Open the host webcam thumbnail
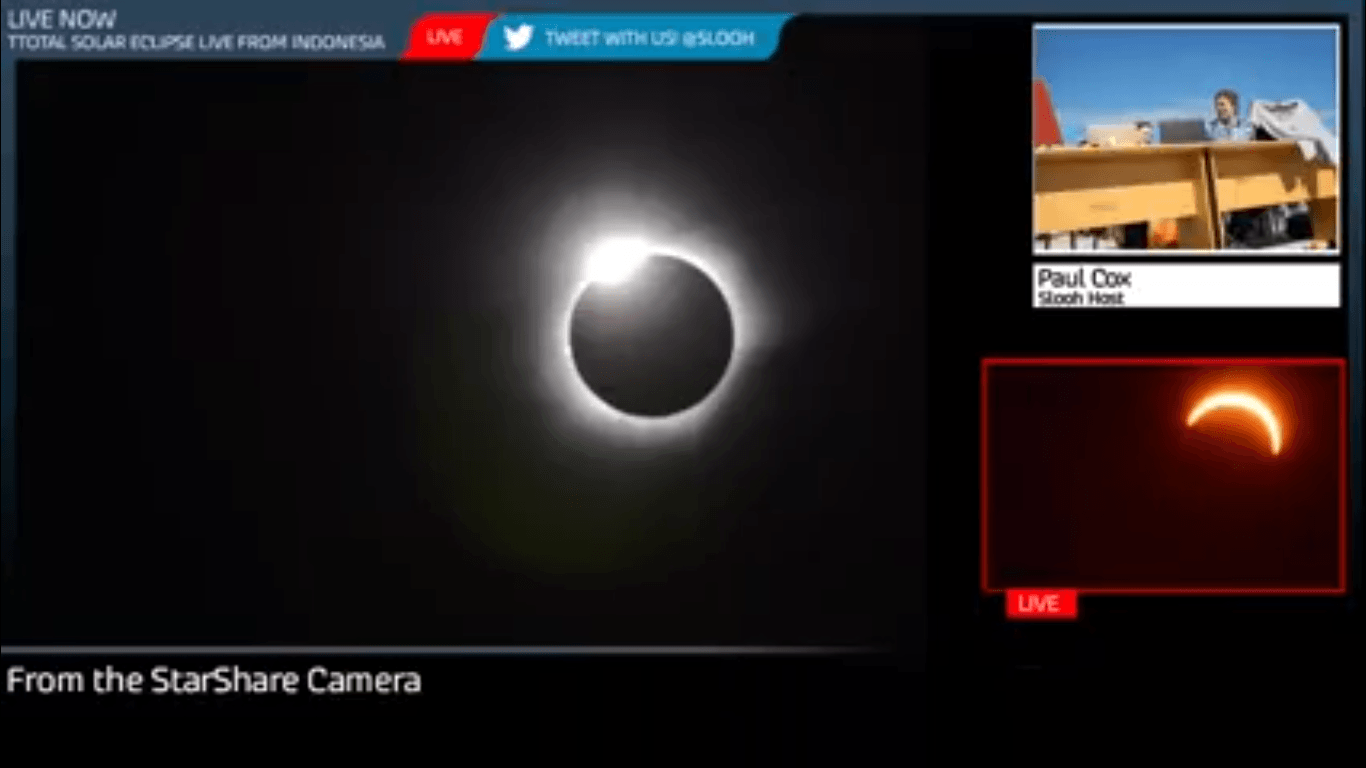Image resolution: width=1366 pixels, height=768 pixels. [x=1186, y=139]
